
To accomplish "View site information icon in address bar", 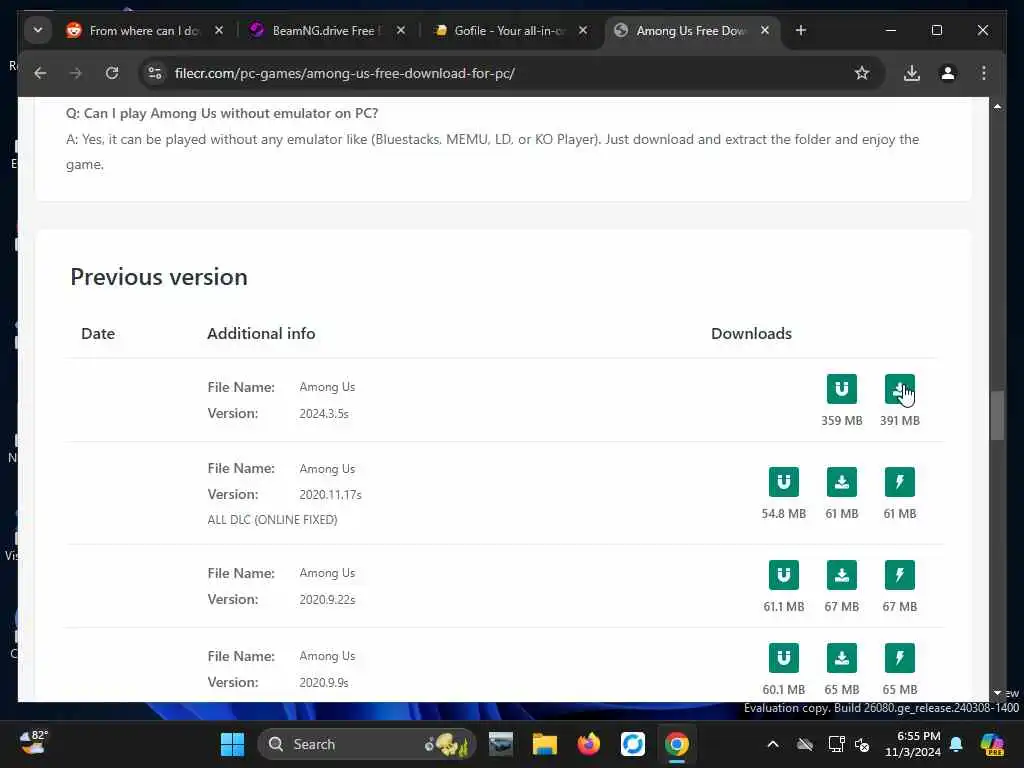I will [155, 73].
